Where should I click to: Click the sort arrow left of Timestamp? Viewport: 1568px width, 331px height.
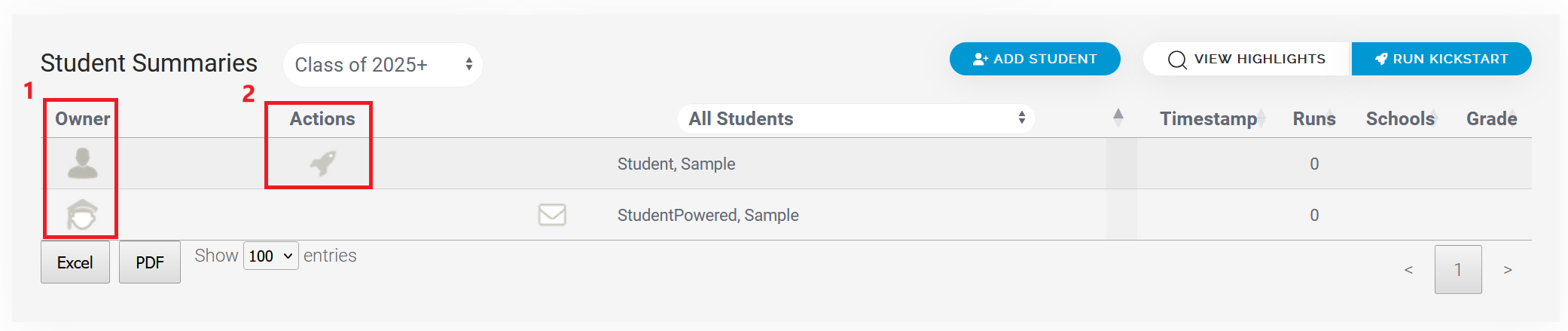1118,118
